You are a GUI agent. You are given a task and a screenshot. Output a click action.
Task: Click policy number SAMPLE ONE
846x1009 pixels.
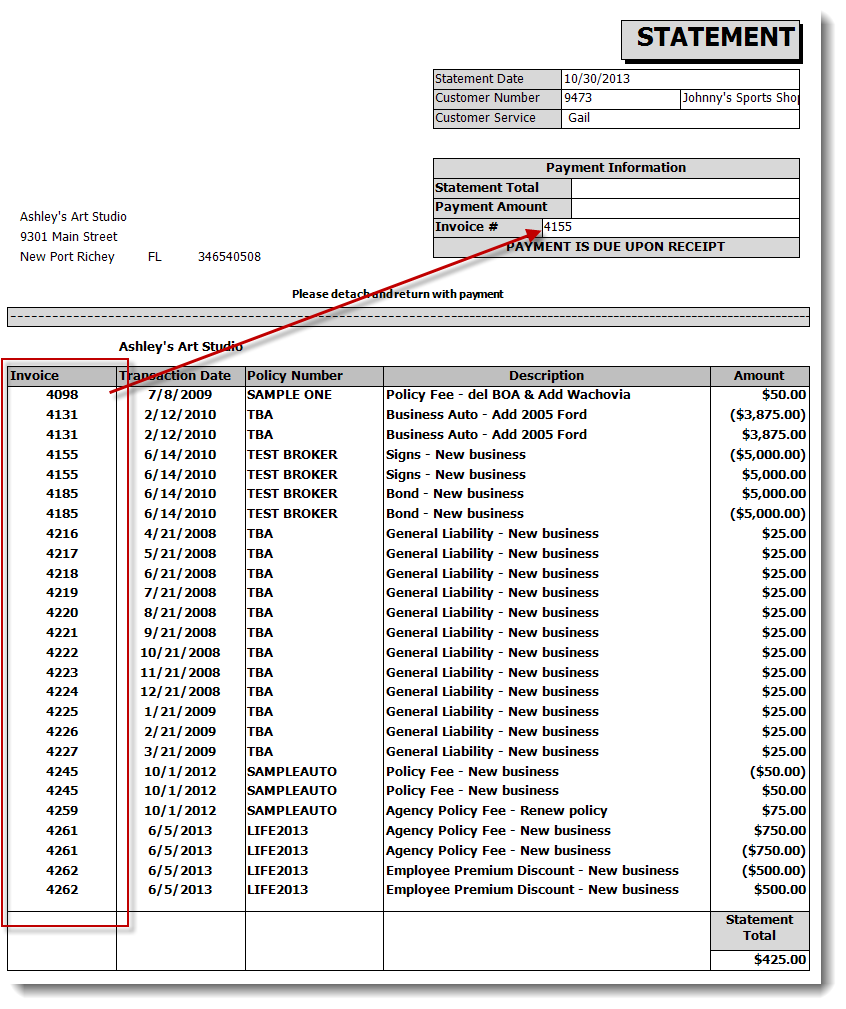(290, 395)
